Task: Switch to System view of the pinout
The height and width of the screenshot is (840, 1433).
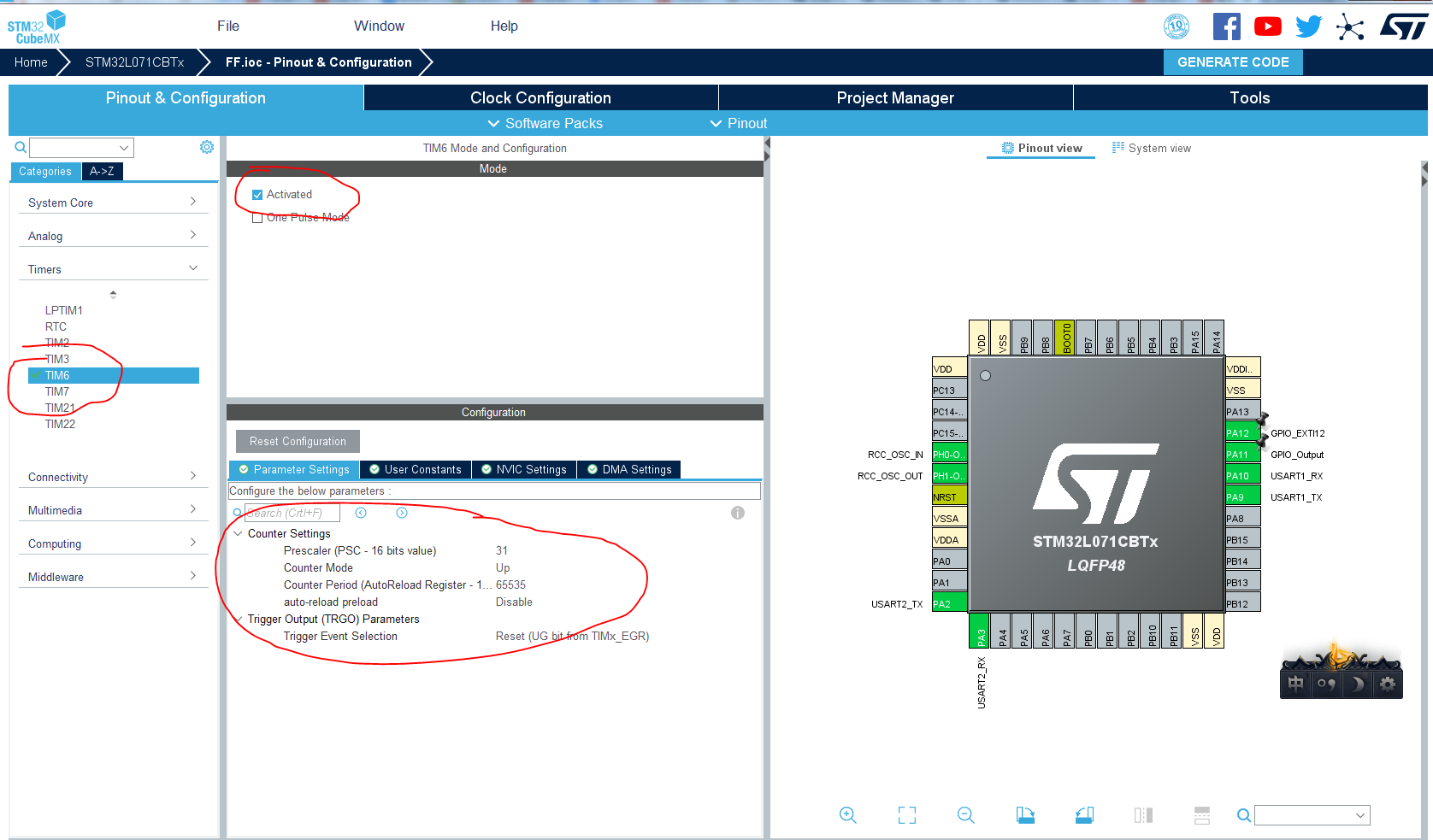Action: tap(1152, 147)
